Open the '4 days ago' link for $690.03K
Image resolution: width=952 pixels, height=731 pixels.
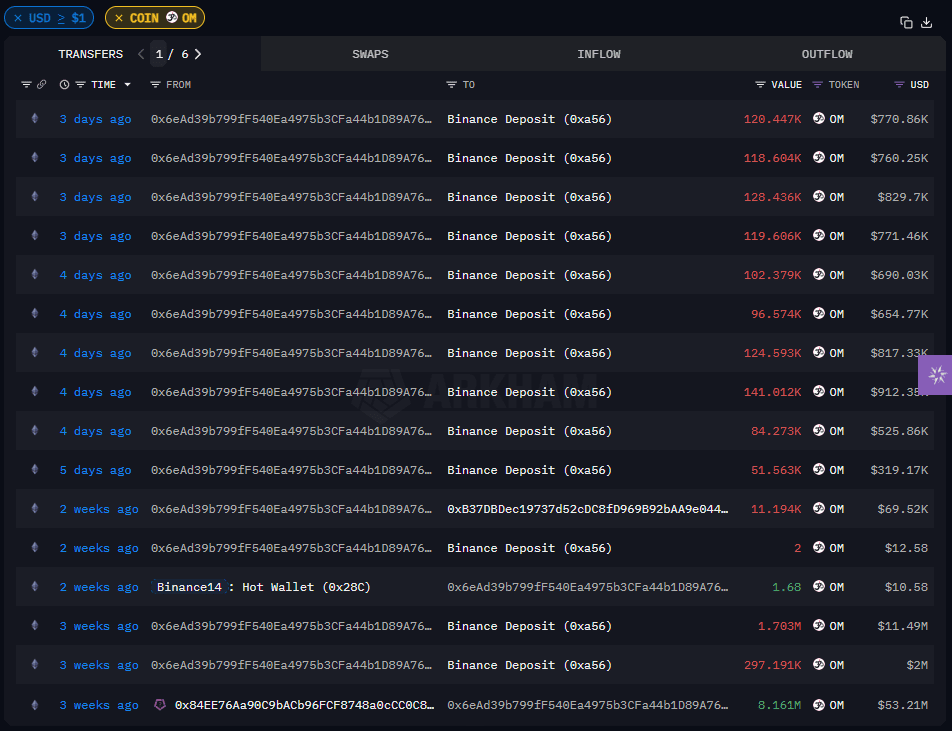tap(95, 275)
